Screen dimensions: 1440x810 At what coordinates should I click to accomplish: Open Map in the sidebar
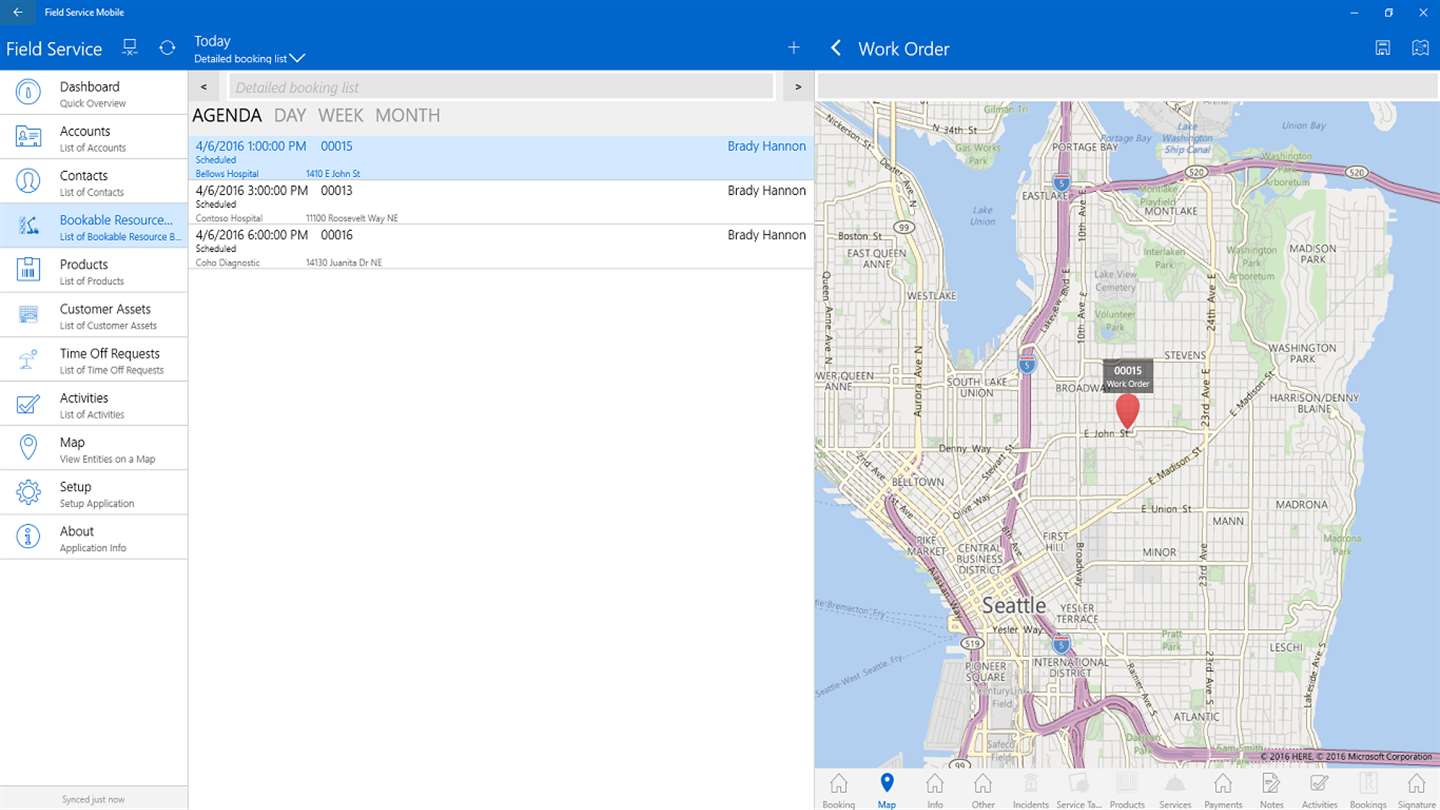coord(94,448)
